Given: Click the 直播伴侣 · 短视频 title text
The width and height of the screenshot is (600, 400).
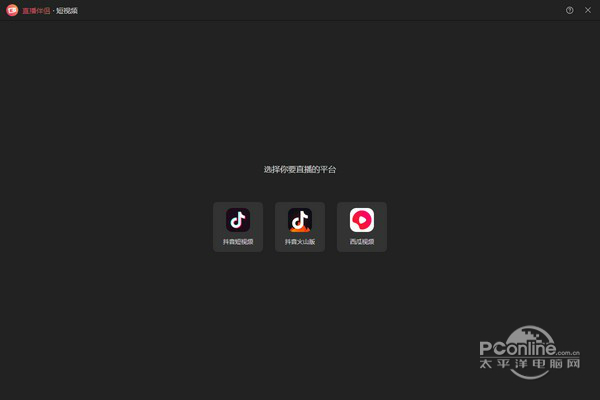Looking at the screenshot, I should pos(50,11).
